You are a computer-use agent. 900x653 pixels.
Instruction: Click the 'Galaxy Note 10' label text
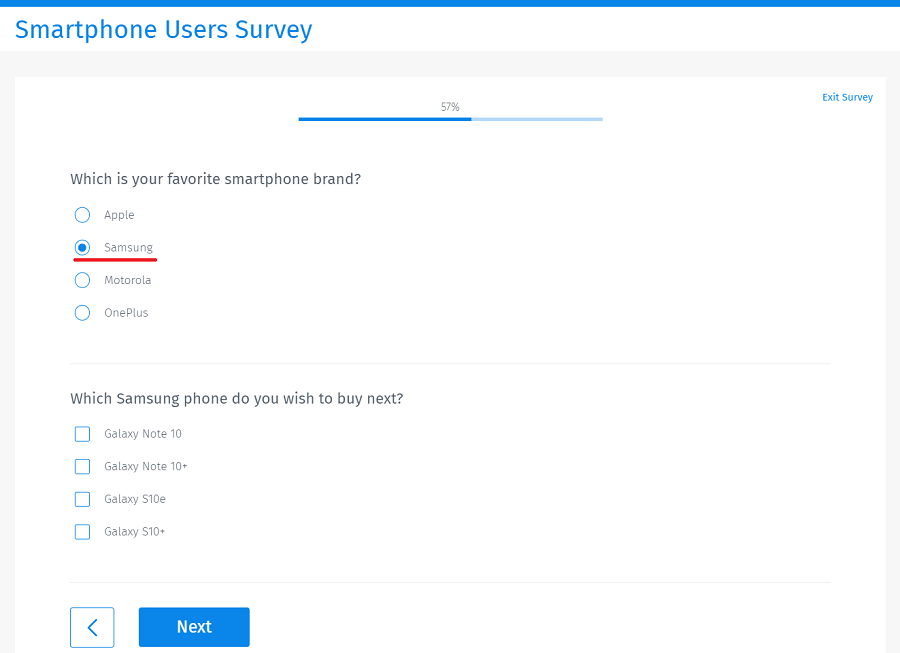pos(143,434)
